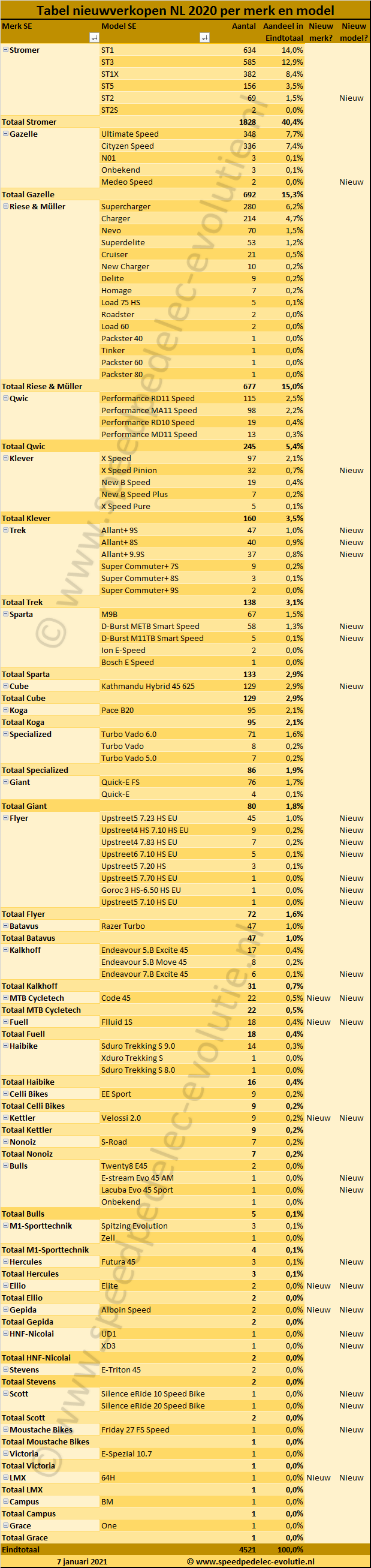Open the Model SE filter dropdown
This screenshot has height=1568, width=371.
pyautogui.click(x=204, y=38)
